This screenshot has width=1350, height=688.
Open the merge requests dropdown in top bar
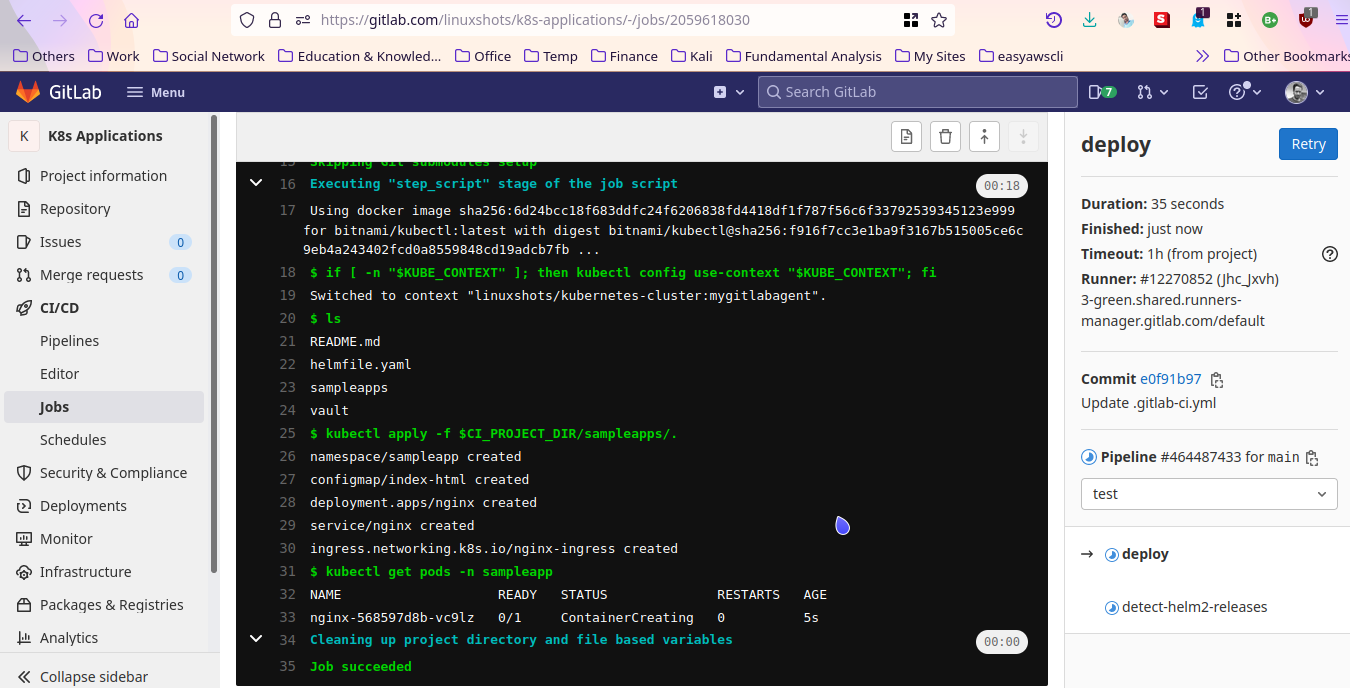coord(1151,91)
